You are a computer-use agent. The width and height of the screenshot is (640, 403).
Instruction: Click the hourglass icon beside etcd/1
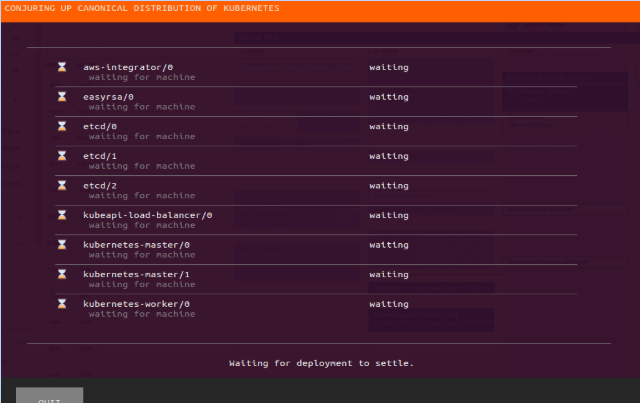coord(62,156)
